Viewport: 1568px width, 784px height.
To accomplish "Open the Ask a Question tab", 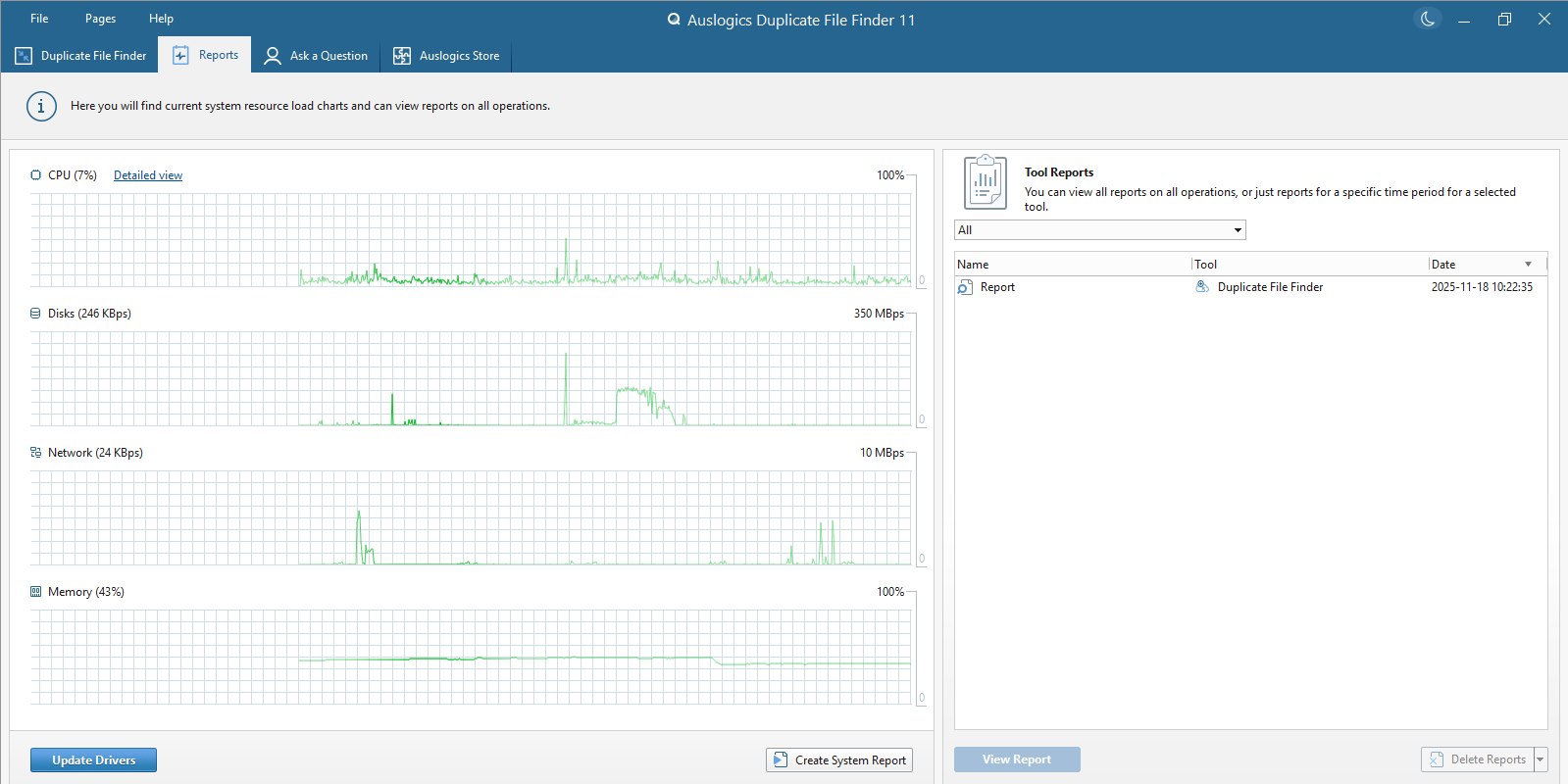I will pyautogui.click(x=316, y=56).
